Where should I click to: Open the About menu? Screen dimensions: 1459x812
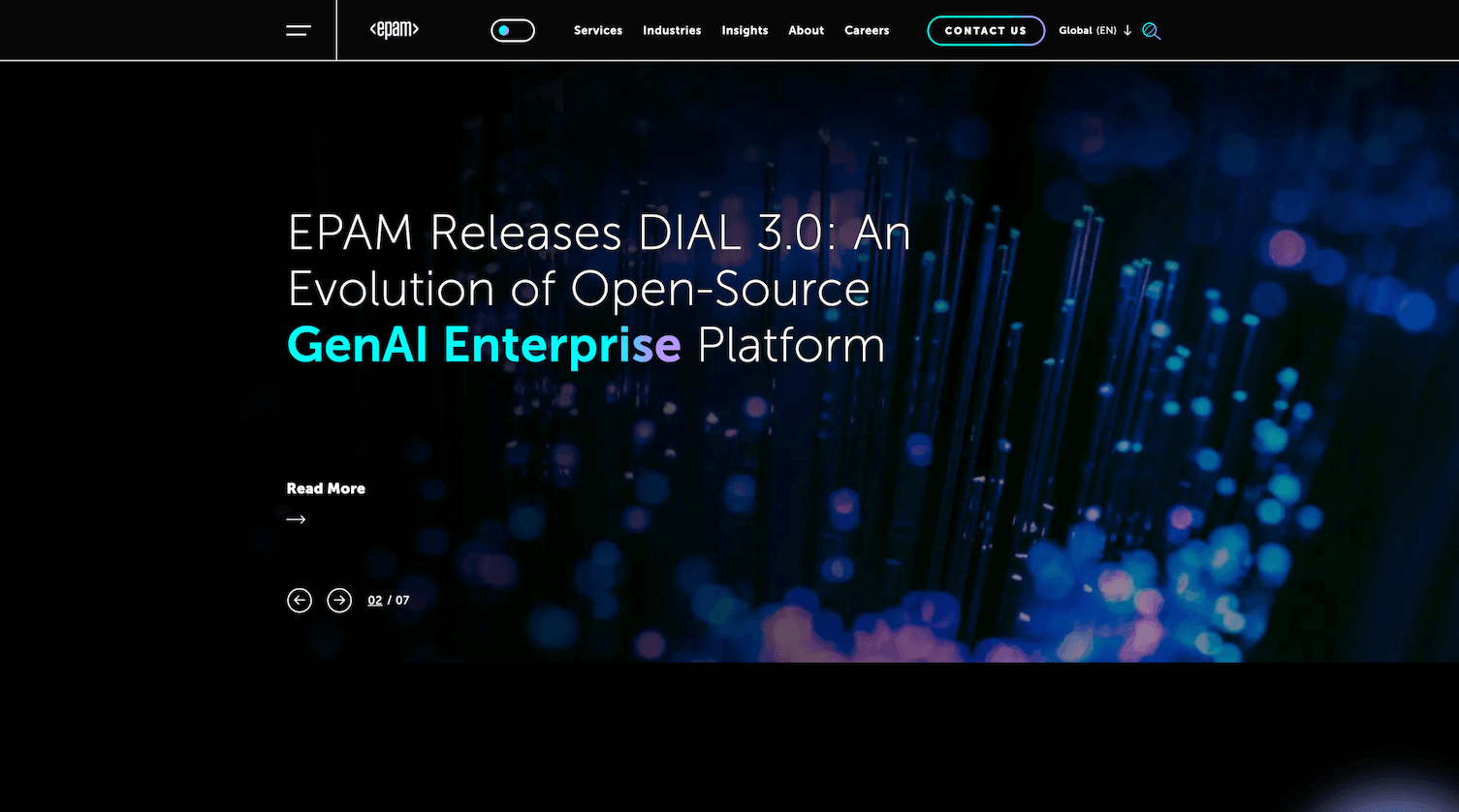tap(806, 31)
